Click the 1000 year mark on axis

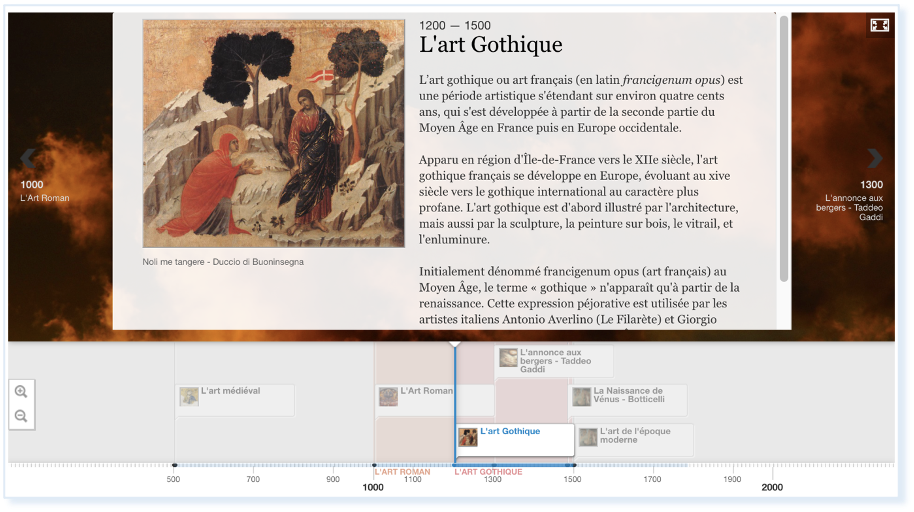coord(373,487)
